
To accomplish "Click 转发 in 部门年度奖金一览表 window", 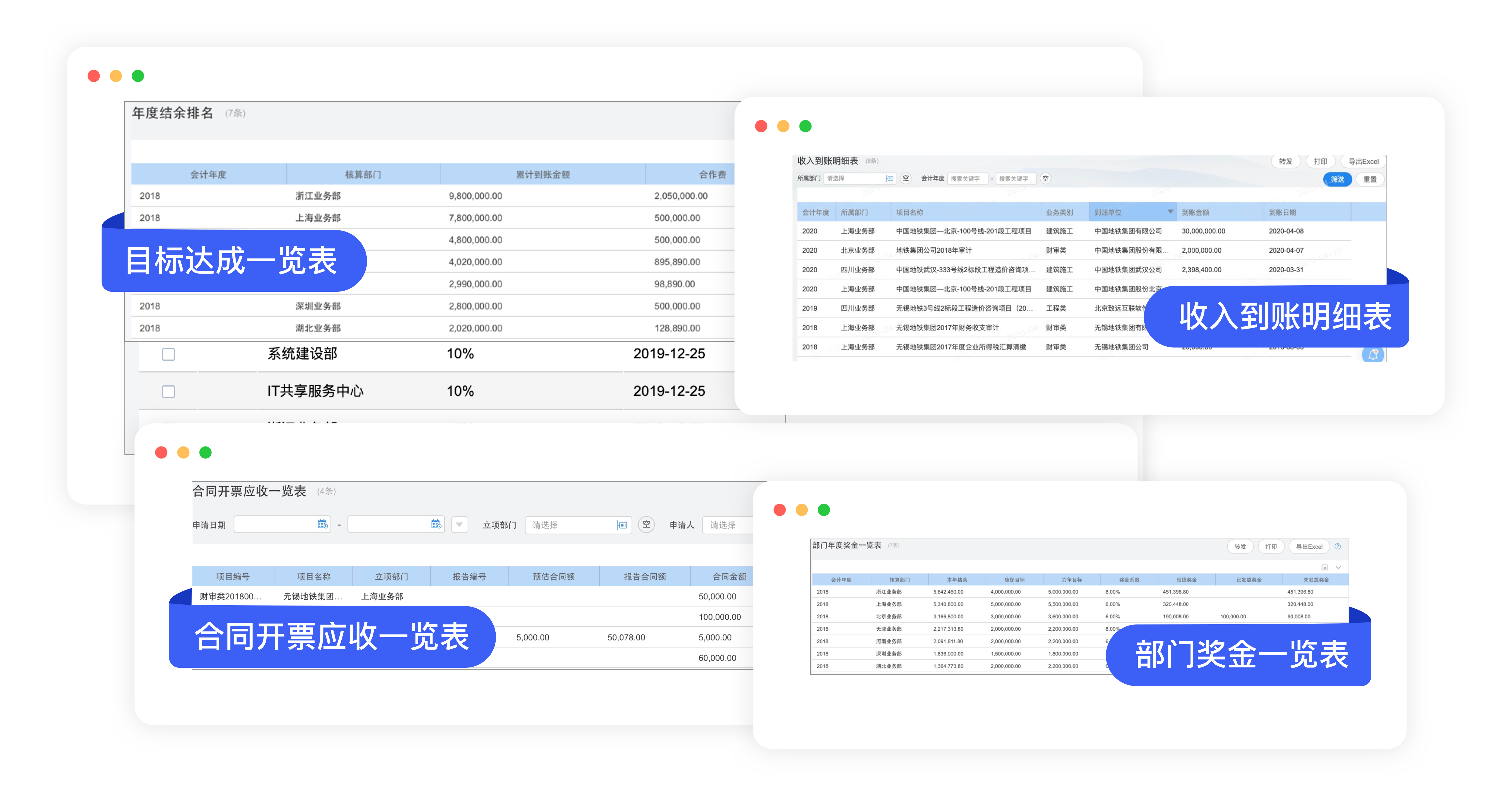I will coord(1240,547).
